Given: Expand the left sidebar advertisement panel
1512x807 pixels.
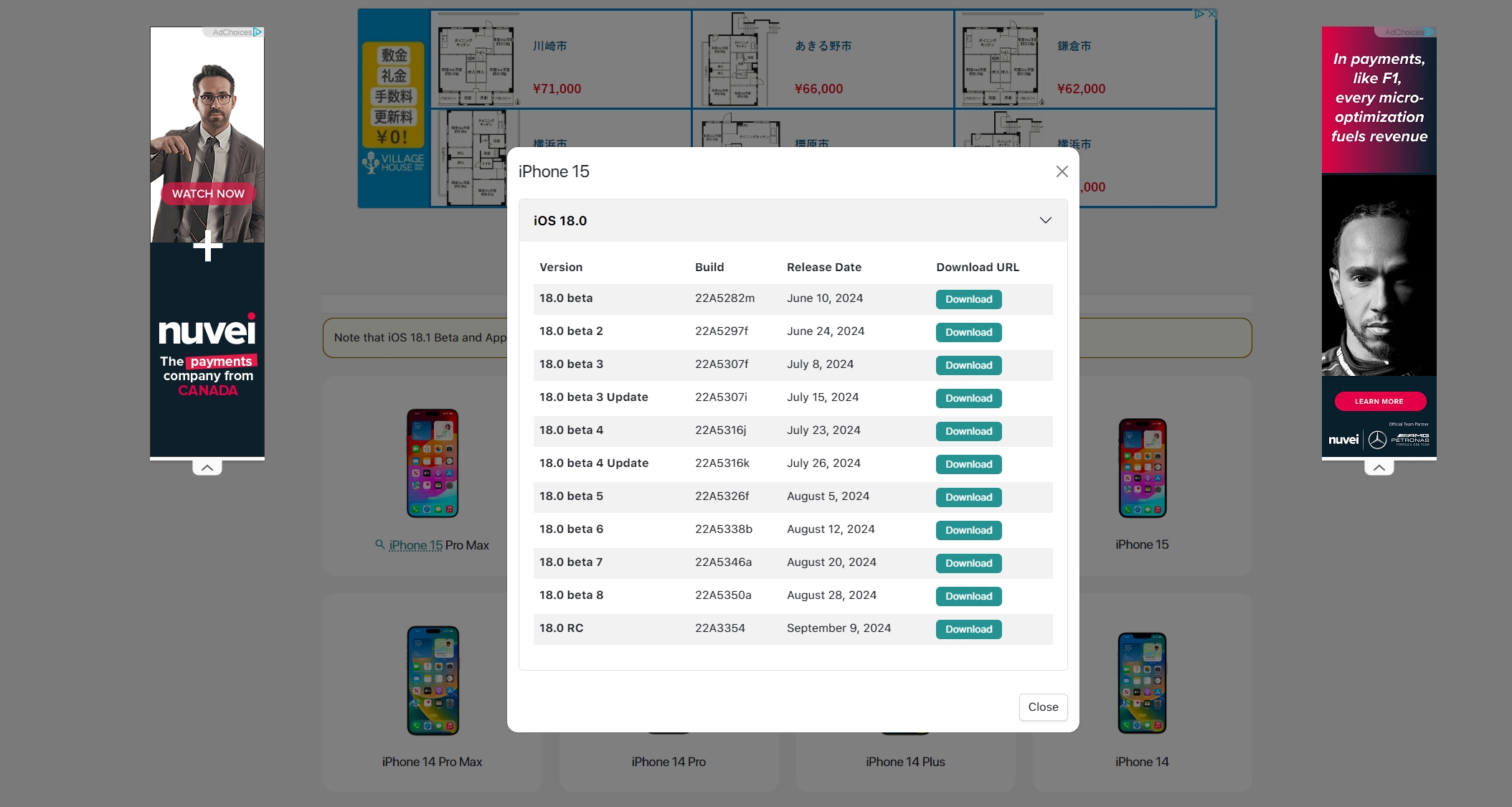Looking at the screenshot, I should pos(207,466).
